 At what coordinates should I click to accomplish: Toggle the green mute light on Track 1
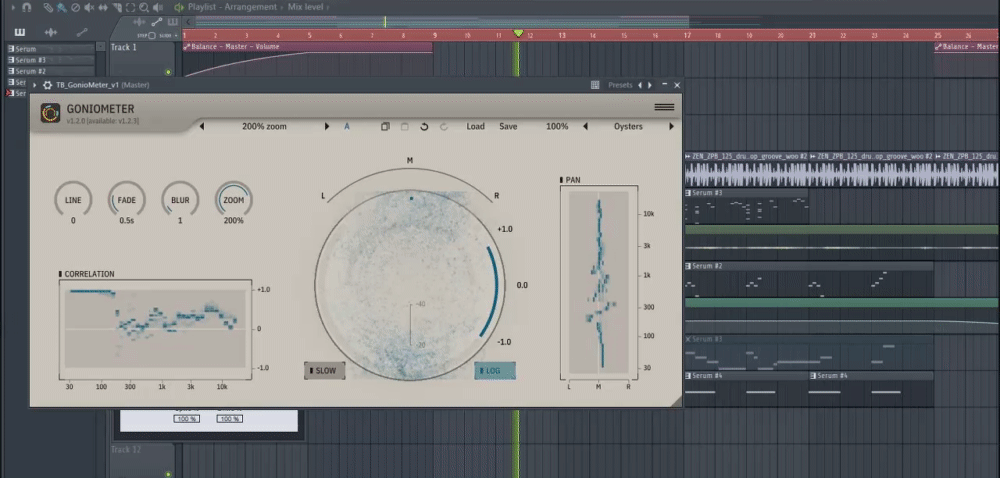(168, 72)
